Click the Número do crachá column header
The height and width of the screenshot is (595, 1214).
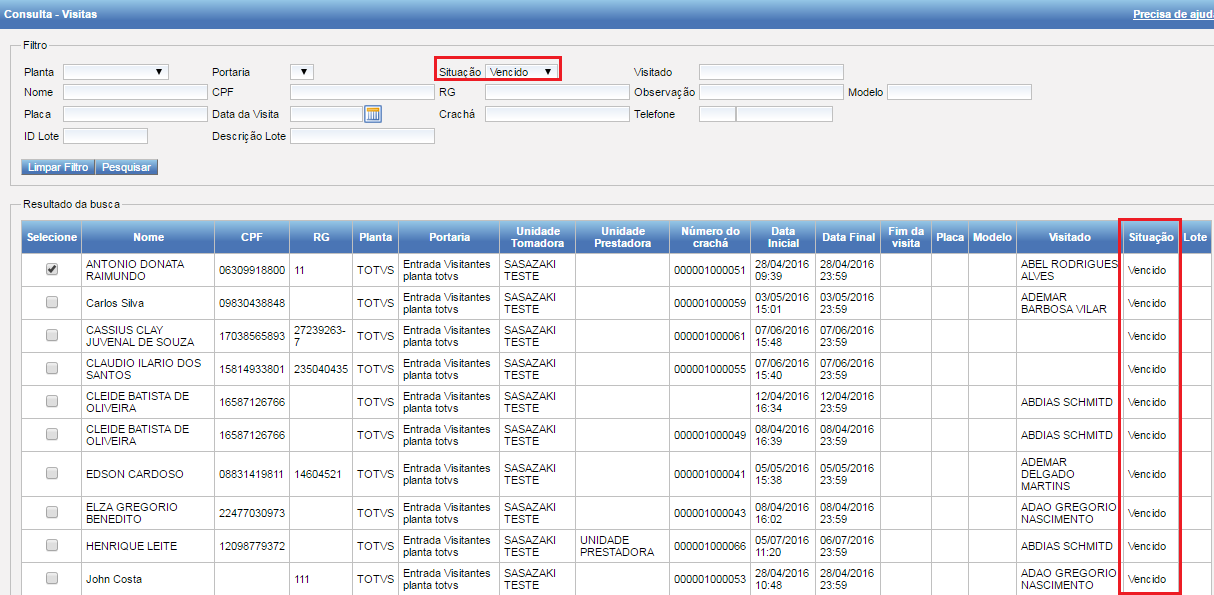point(710,237)
